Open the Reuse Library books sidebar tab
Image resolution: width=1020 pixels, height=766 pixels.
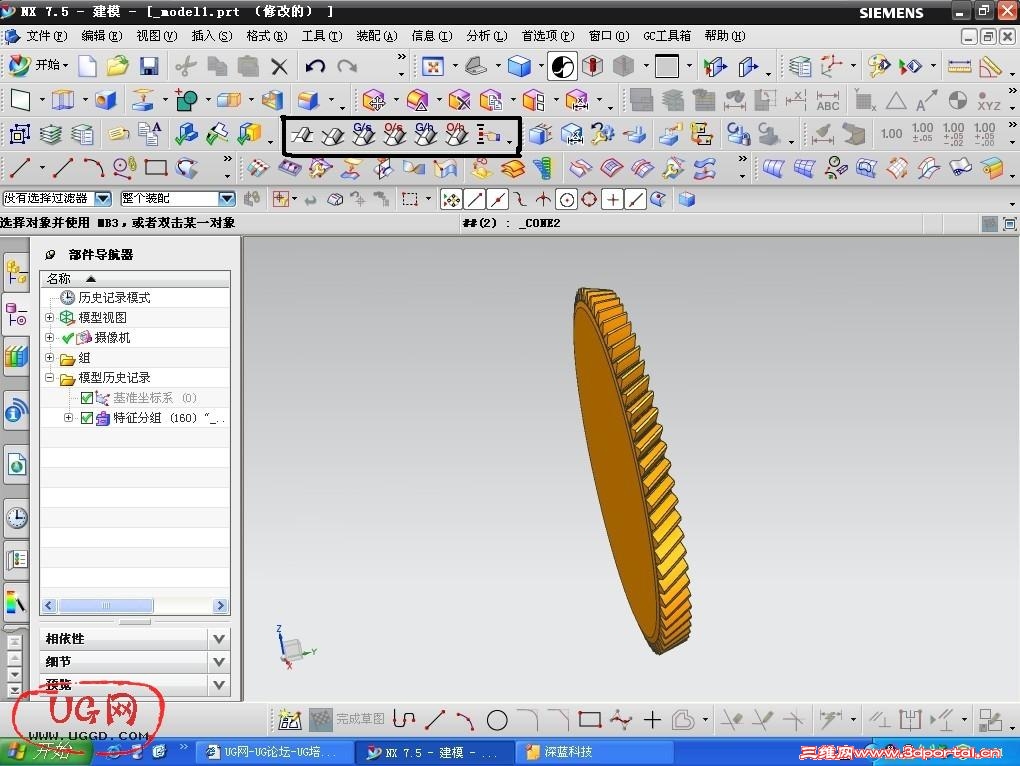(16, 356)
